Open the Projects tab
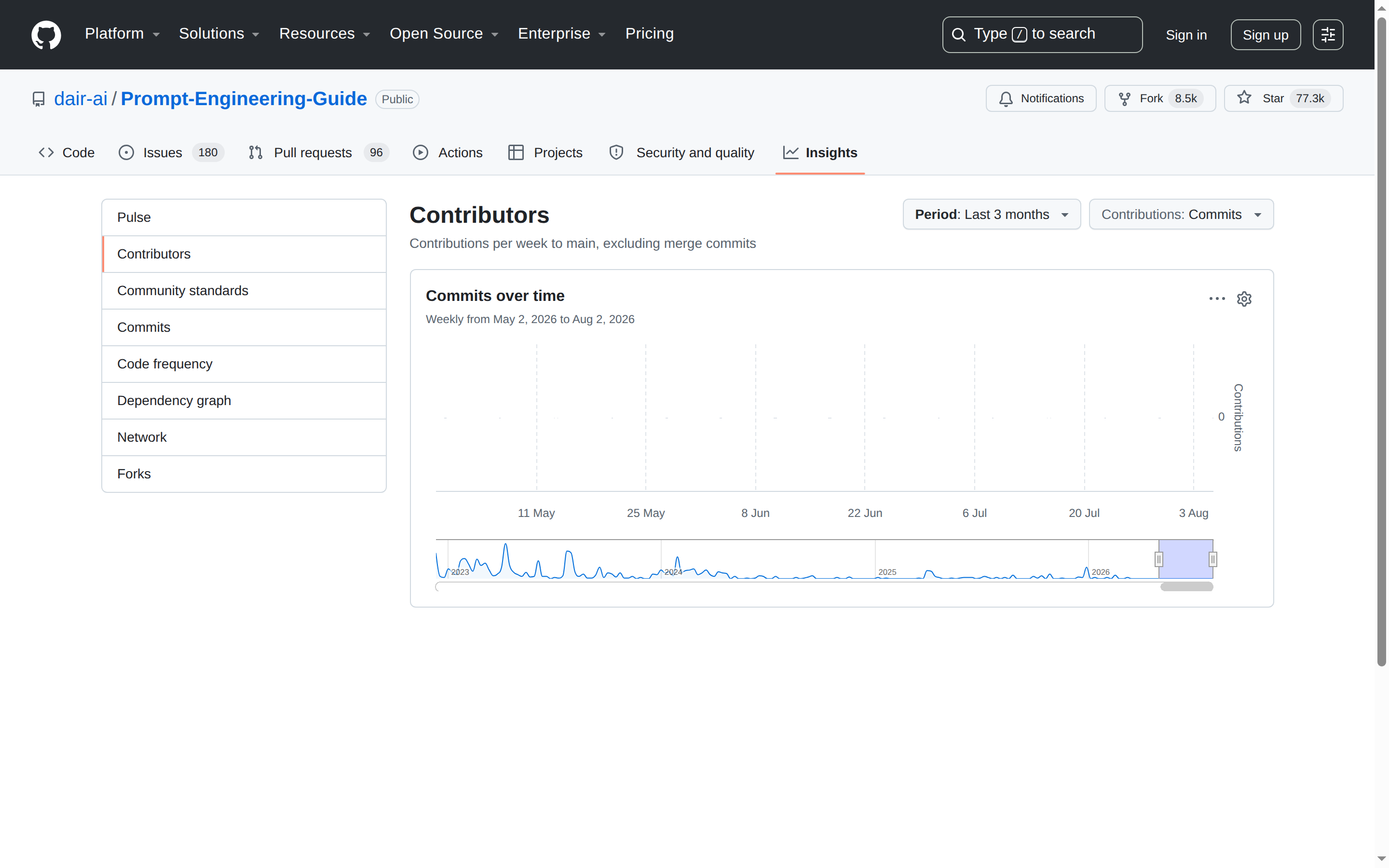Viewport: 1389px width, 868px height. 545,153
